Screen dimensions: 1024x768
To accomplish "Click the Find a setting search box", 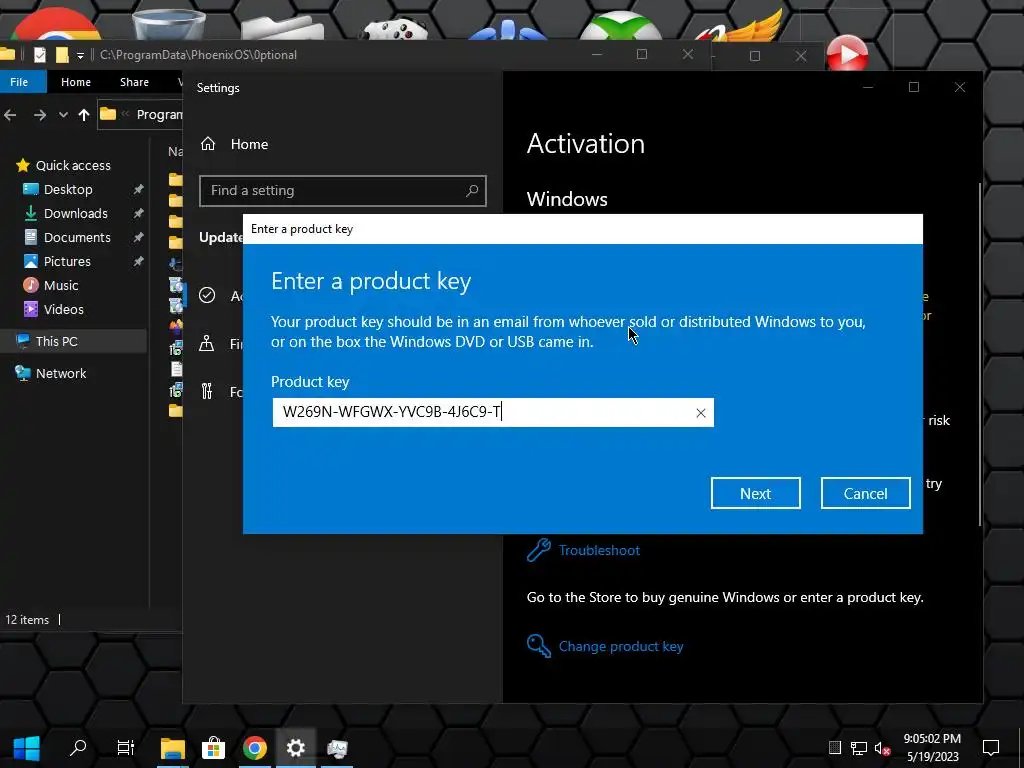I will click(342, 191).
